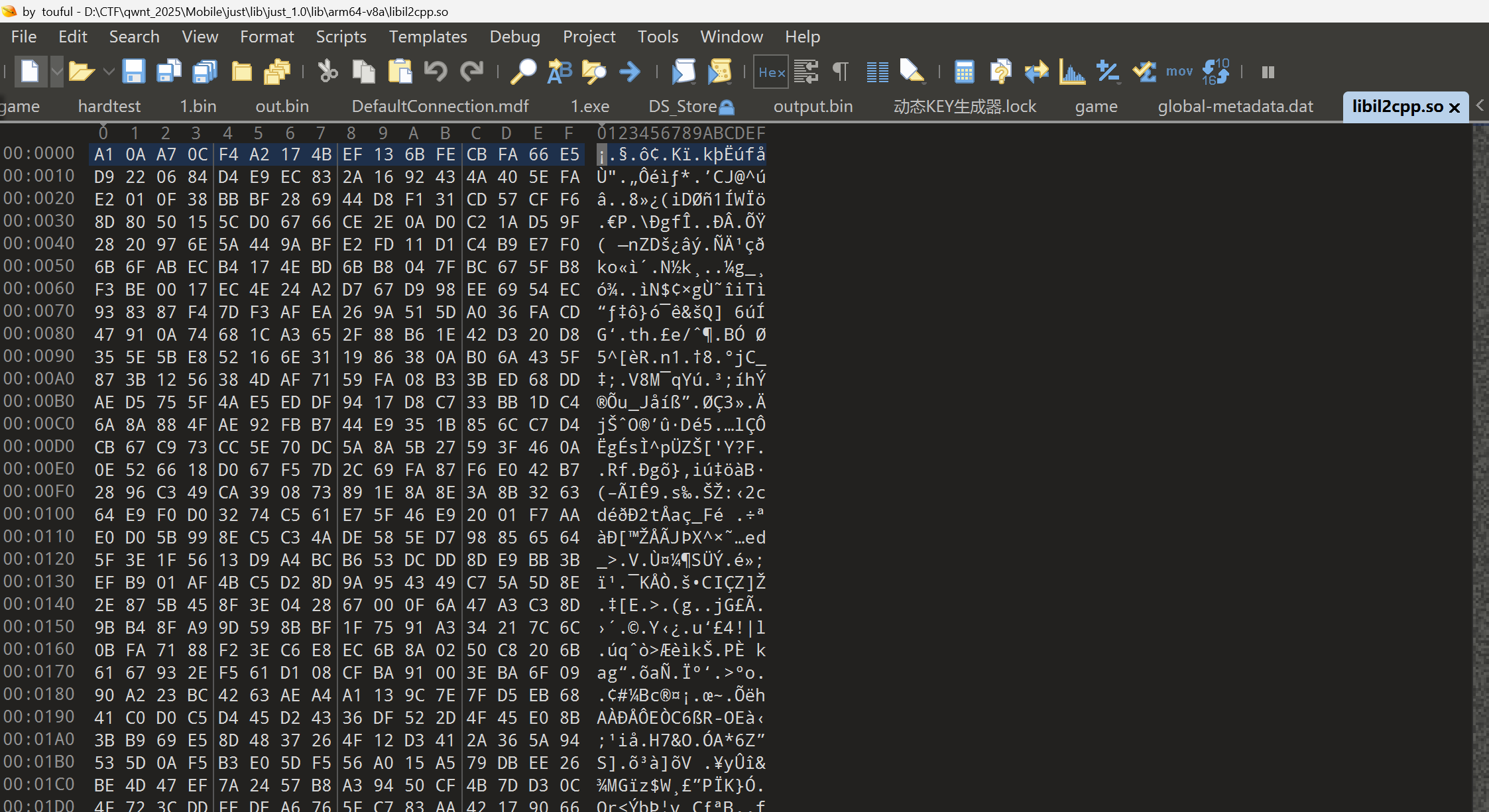Click the Save file floppy icon
This screenshot has width=1489, height=812.
pyautogui.click(x=133, y=72)
